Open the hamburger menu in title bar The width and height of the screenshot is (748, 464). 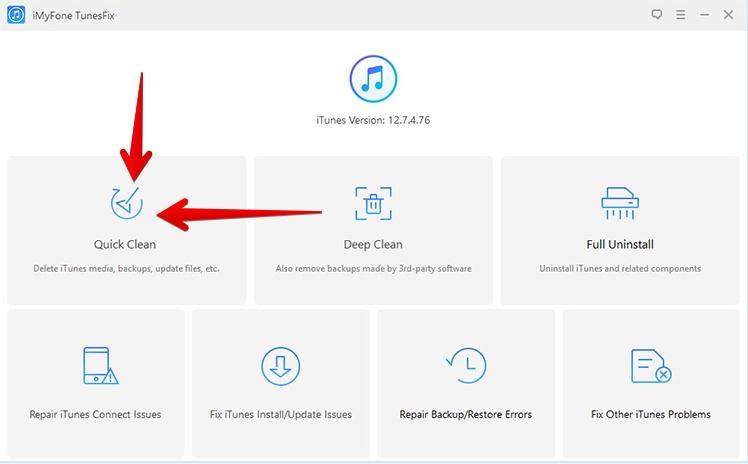click(681, 15)
